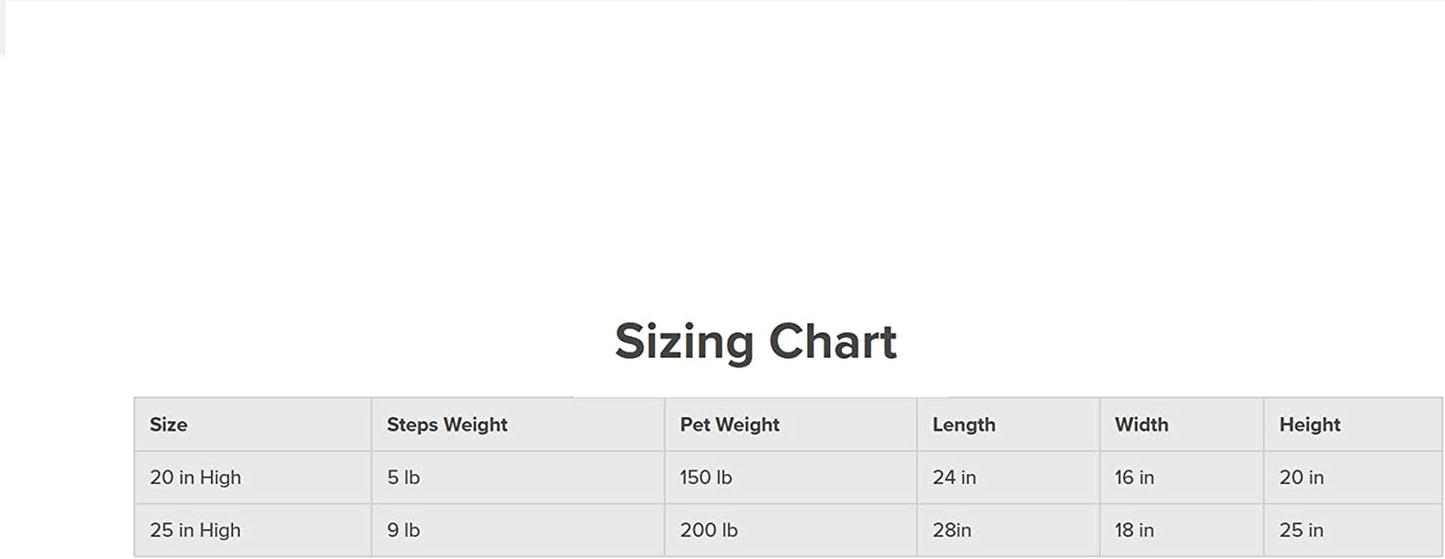Click the Steps Weight column header
1445x559 pixels.
[447, 424]
